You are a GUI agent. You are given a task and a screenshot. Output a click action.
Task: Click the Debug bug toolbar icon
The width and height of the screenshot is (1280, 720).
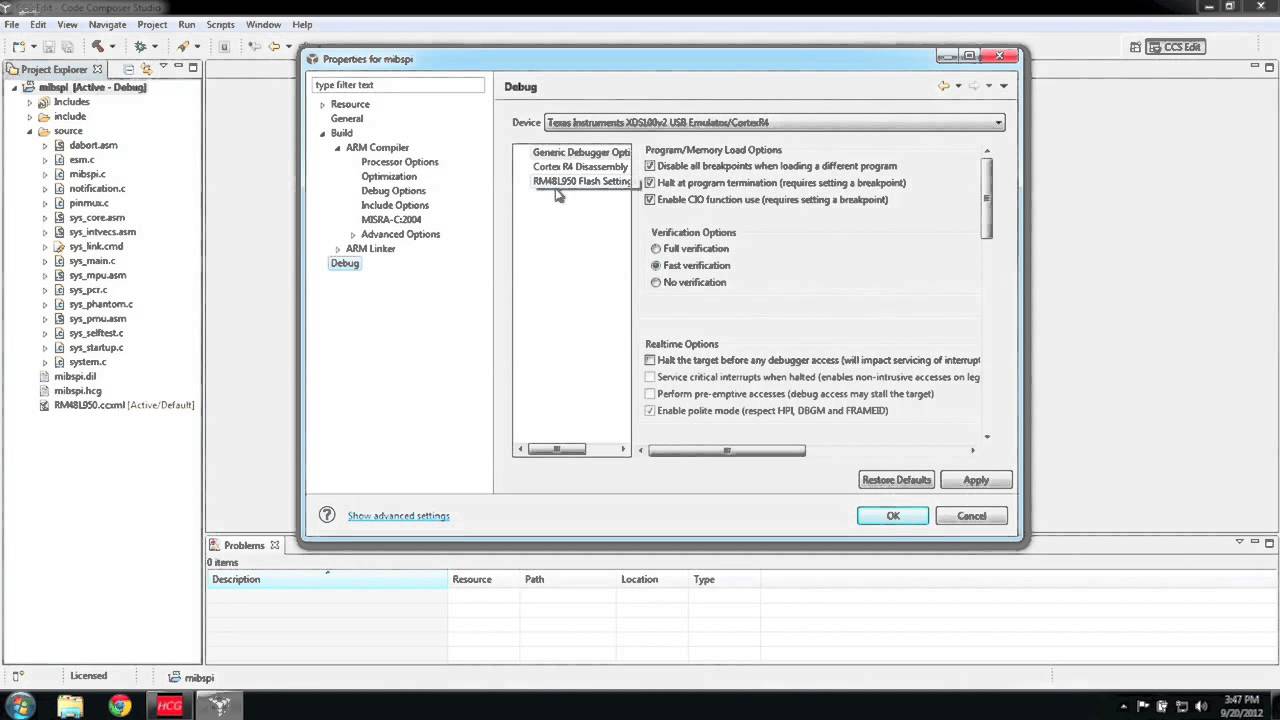[140, 47]
